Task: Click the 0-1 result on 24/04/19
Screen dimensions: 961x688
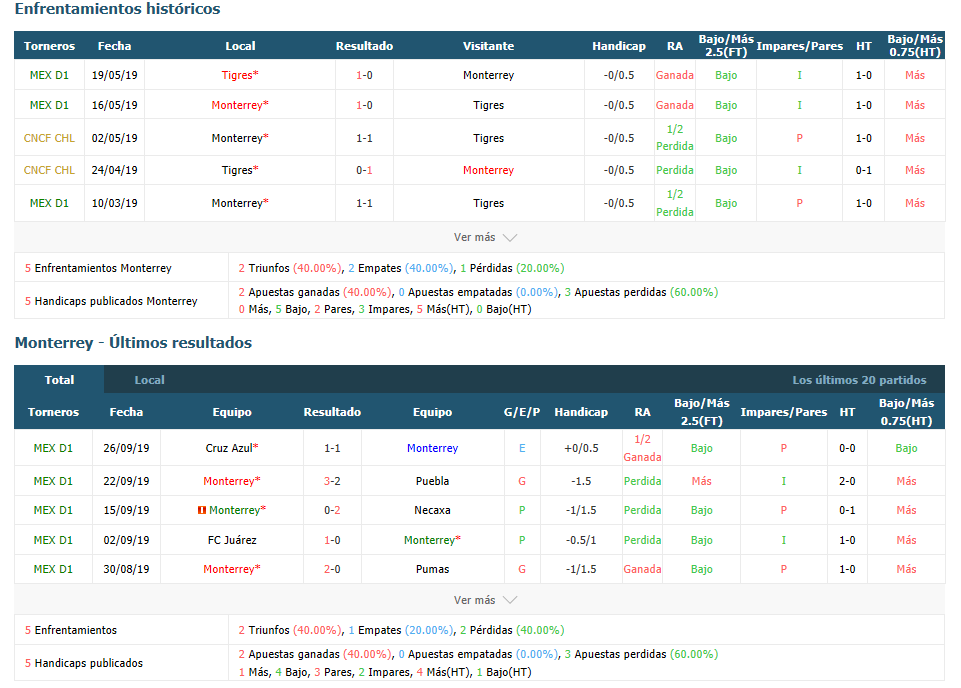Action: (364, 170)
